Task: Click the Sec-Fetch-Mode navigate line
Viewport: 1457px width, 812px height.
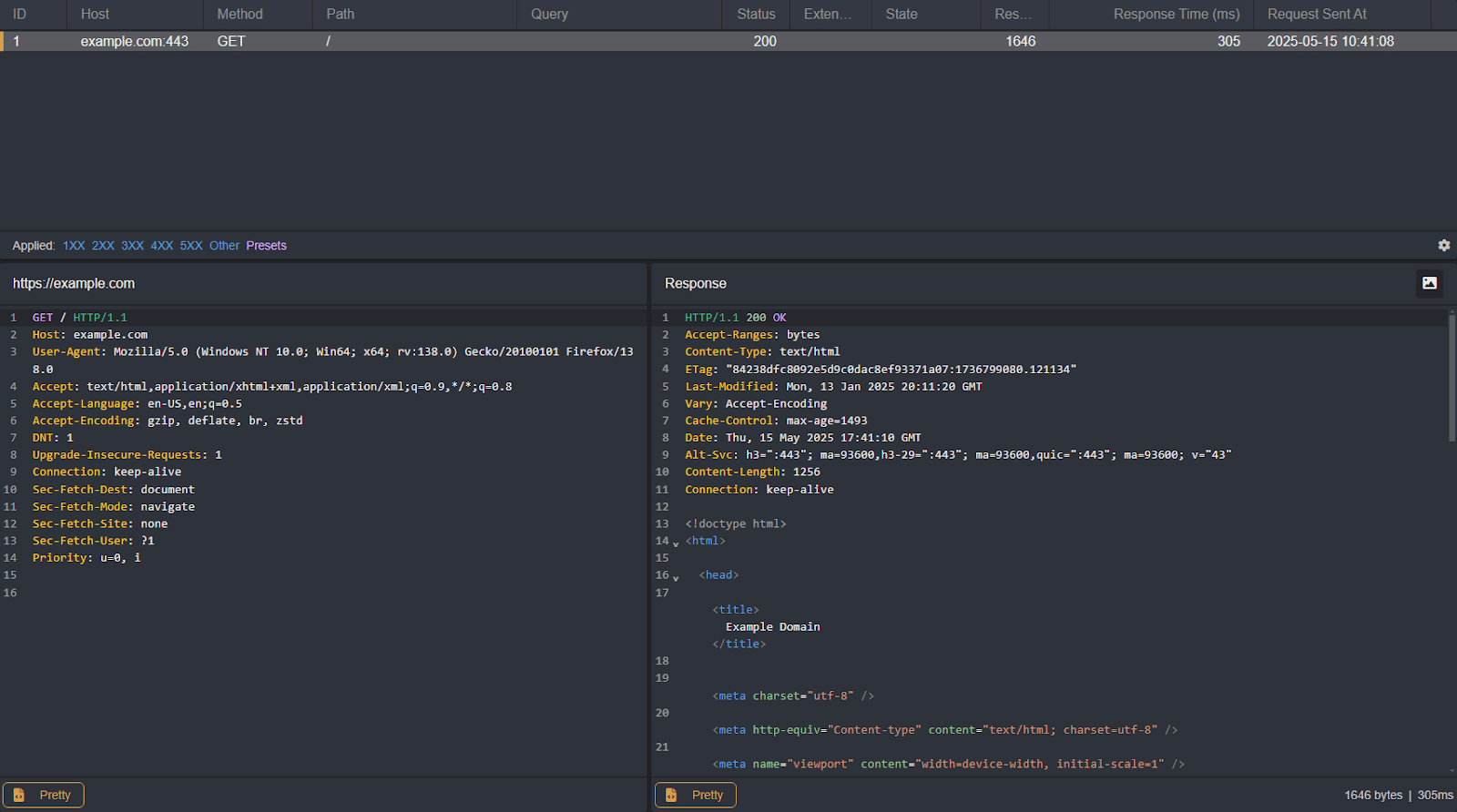Action: (114, 506)
